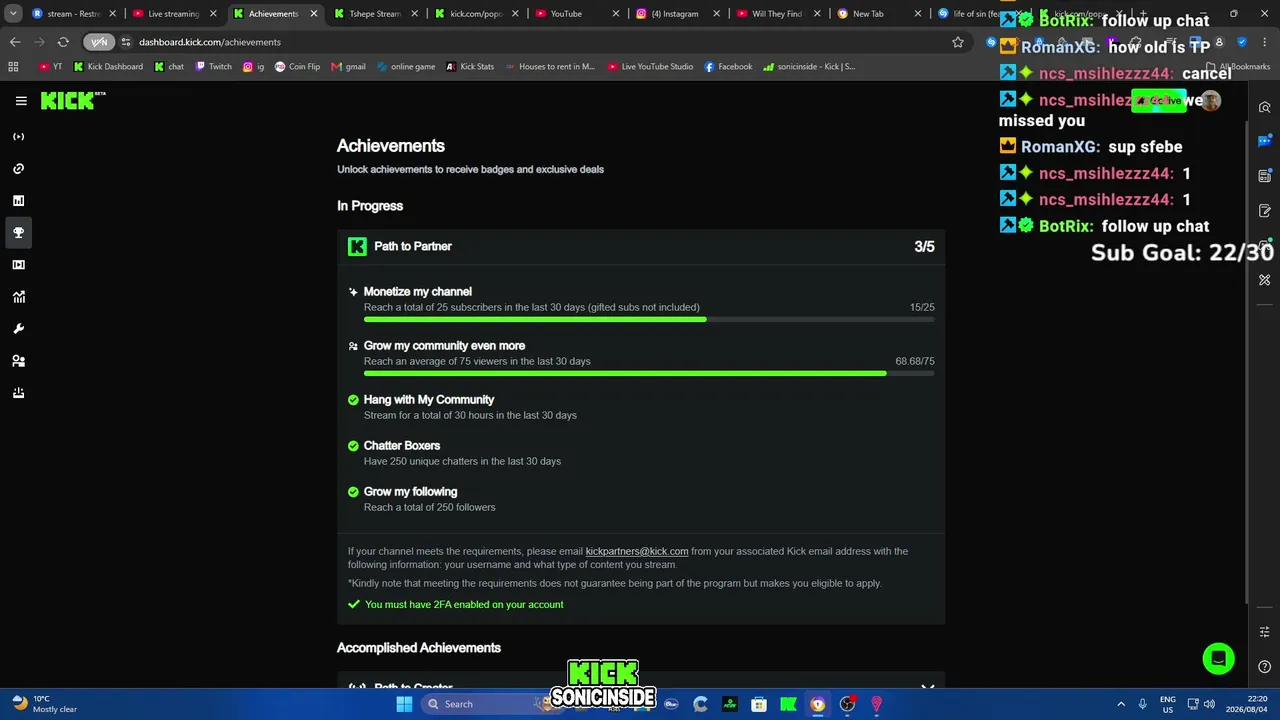Open OBS Studio from the taskbar

tap(847, 704)
